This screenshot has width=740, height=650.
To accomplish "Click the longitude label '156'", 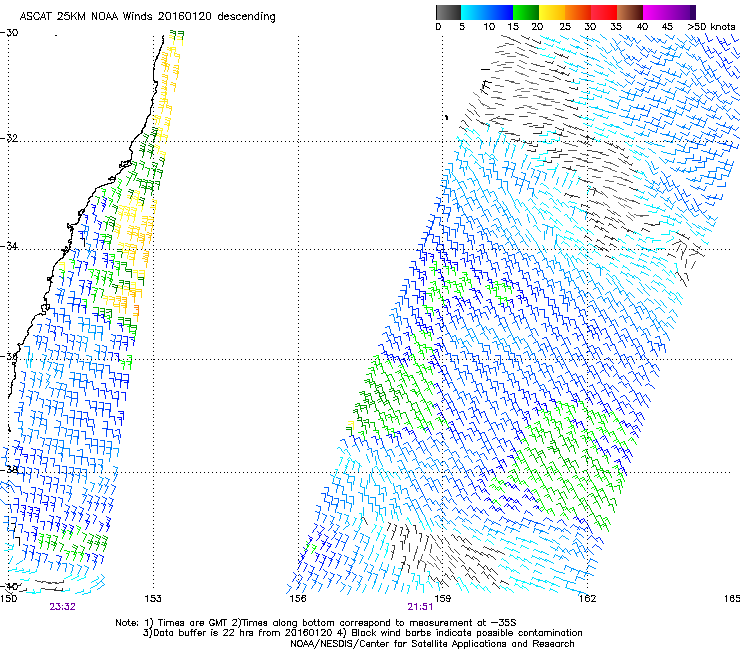I will click(298, 599).
